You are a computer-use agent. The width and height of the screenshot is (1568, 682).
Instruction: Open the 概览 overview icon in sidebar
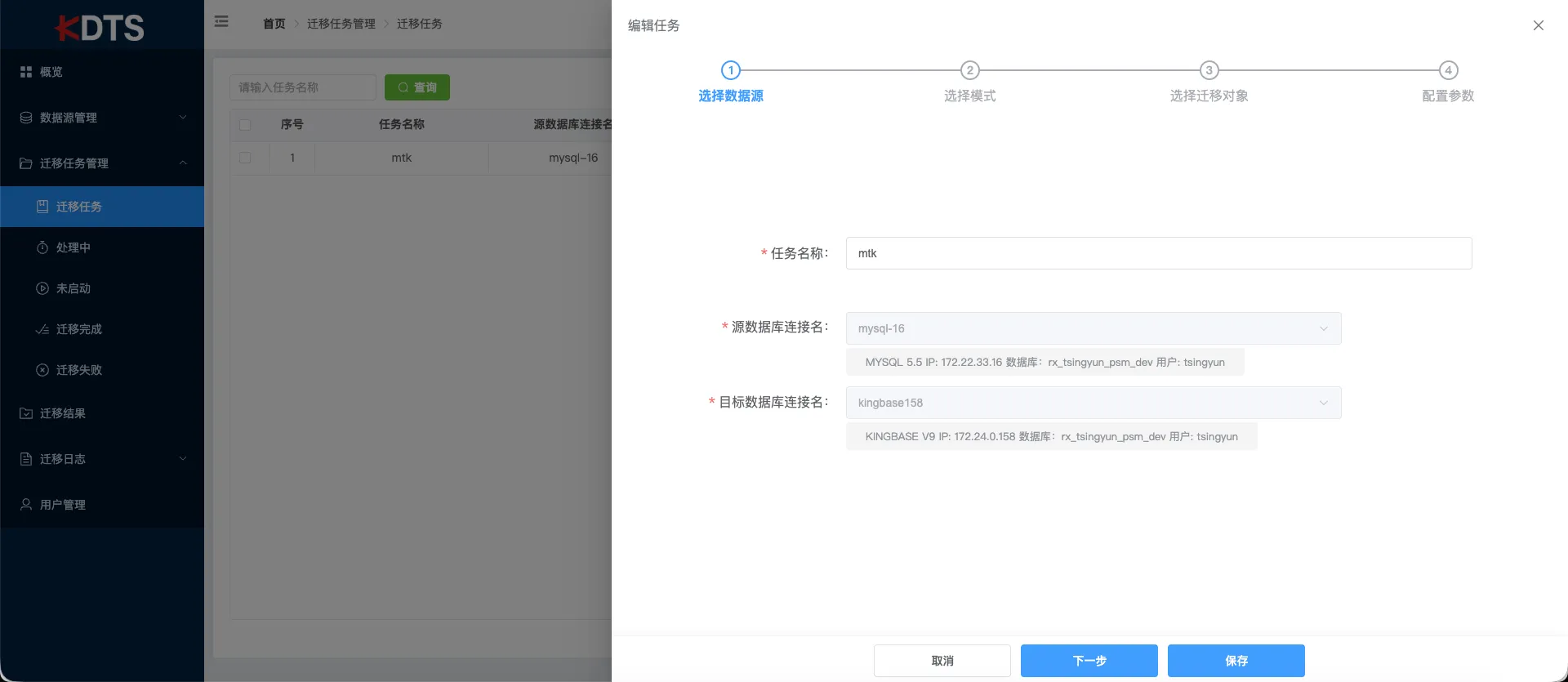point(26,72)
